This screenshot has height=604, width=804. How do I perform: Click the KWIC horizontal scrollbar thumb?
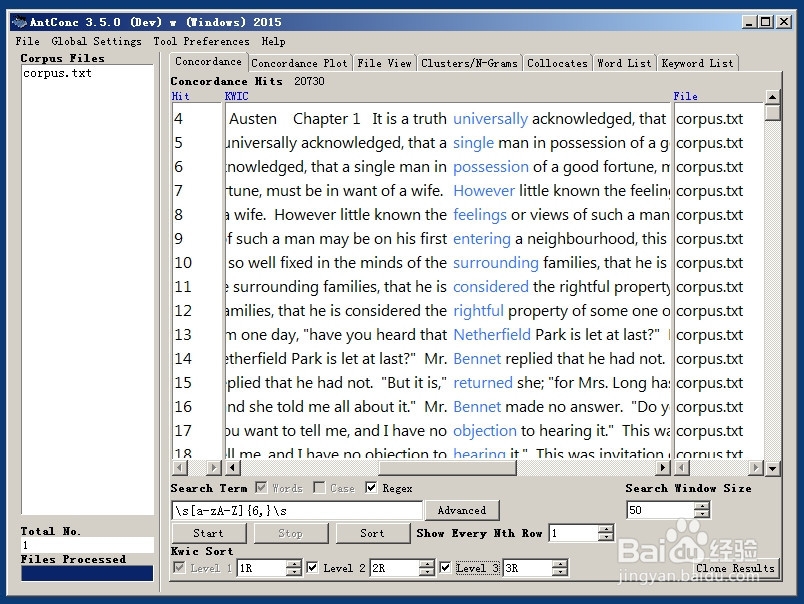pyautogui.click(x=448, y=468)
